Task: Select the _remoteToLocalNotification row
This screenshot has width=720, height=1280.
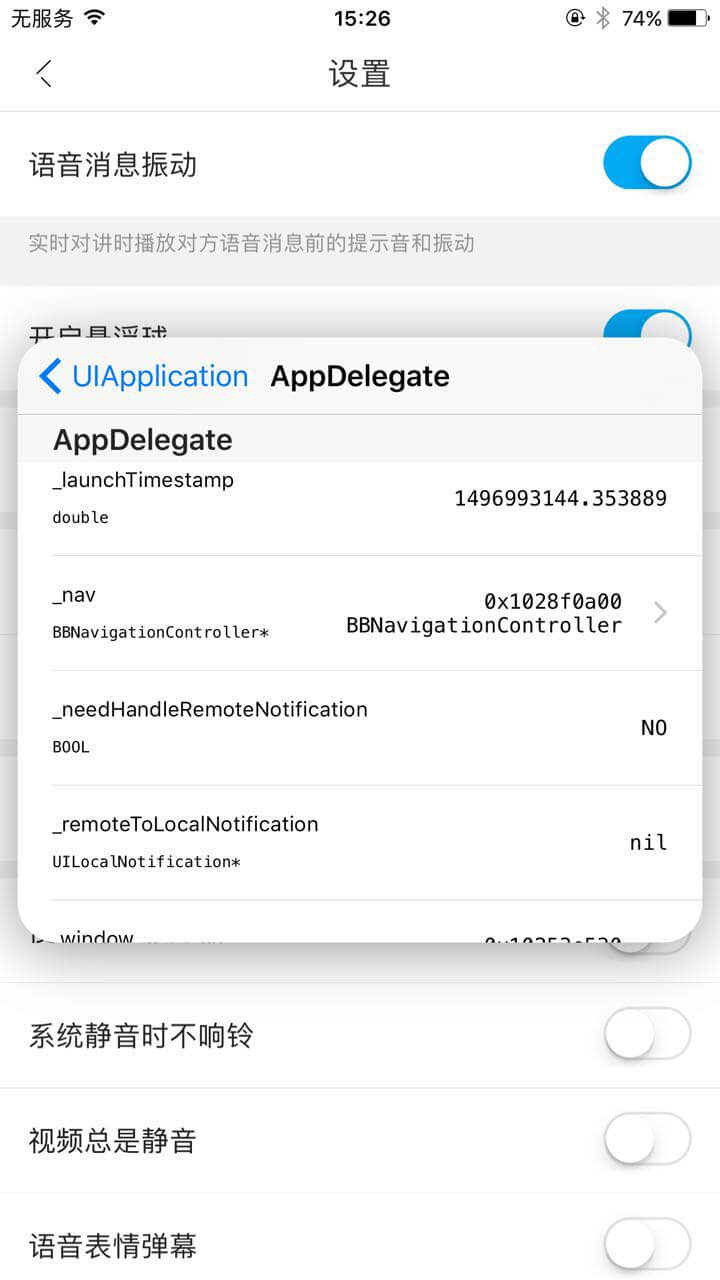Action: point(360,842)
